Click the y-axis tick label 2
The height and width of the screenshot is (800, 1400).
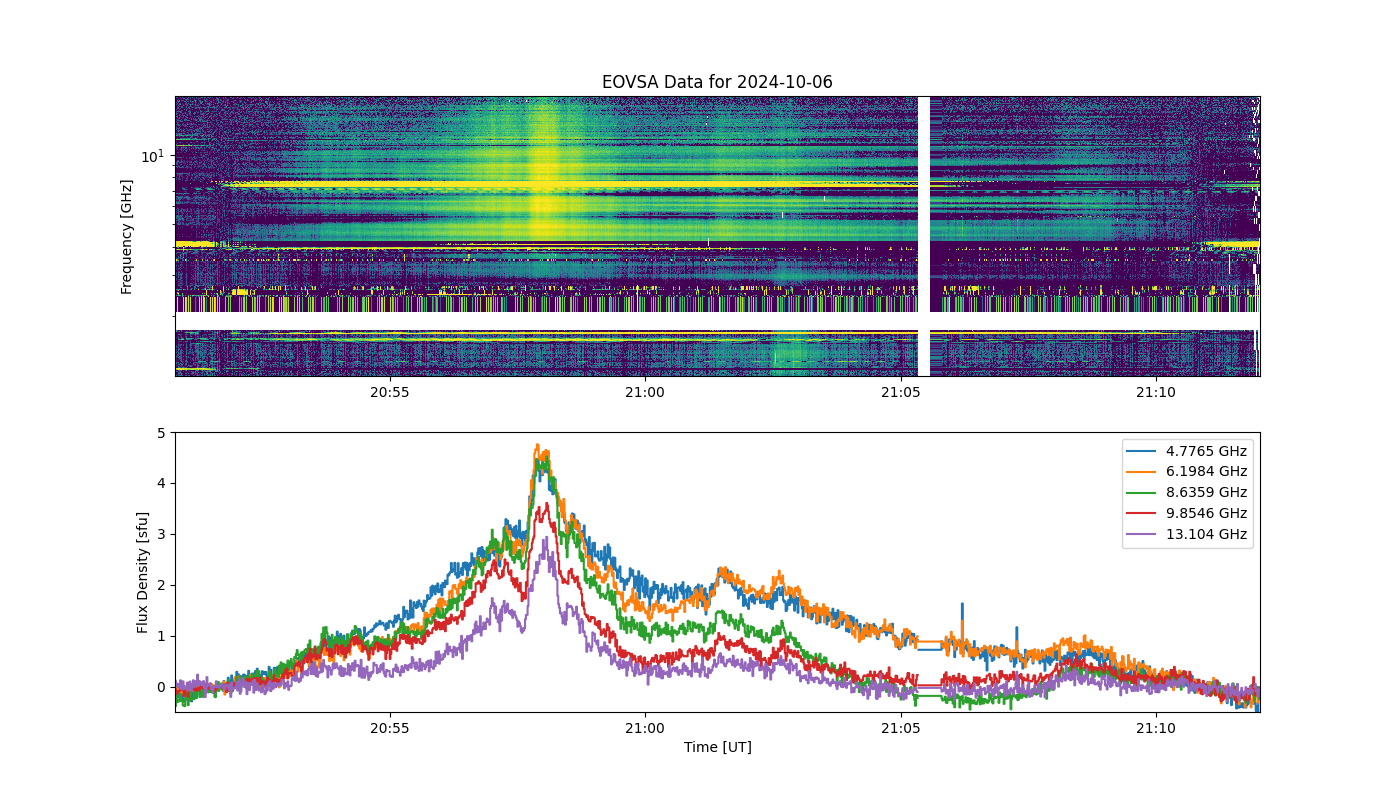(161, 585)
